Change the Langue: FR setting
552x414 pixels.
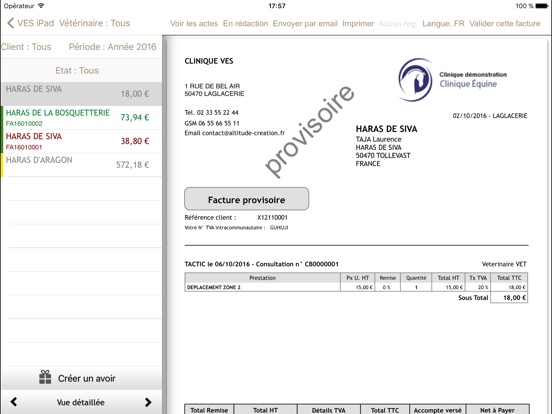443,24
